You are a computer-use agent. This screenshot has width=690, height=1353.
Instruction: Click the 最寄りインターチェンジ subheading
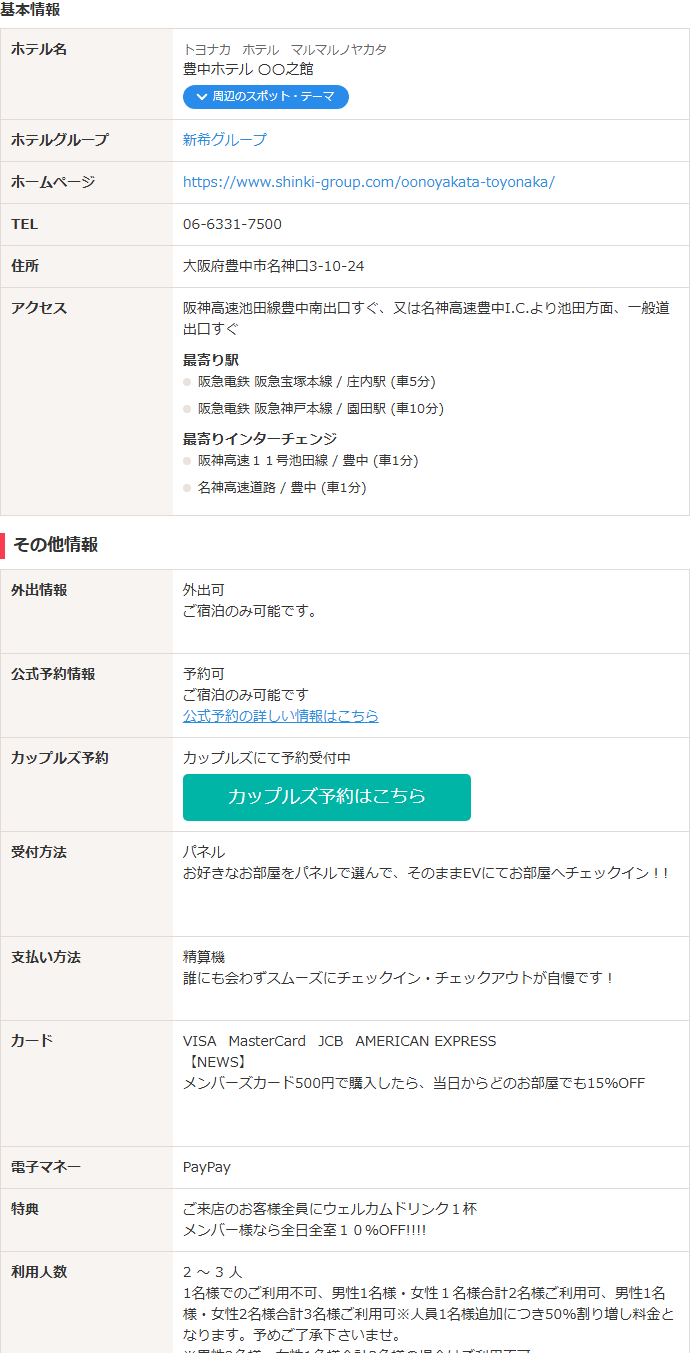click(x=260, y=439)
